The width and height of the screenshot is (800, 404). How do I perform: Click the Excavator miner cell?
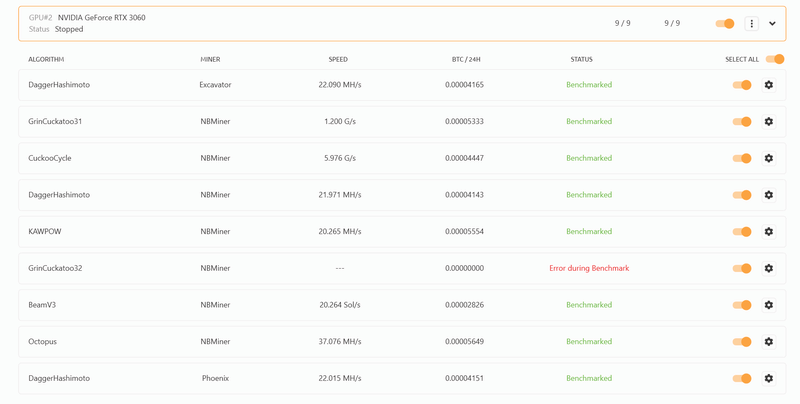click(x=215, y=85)
